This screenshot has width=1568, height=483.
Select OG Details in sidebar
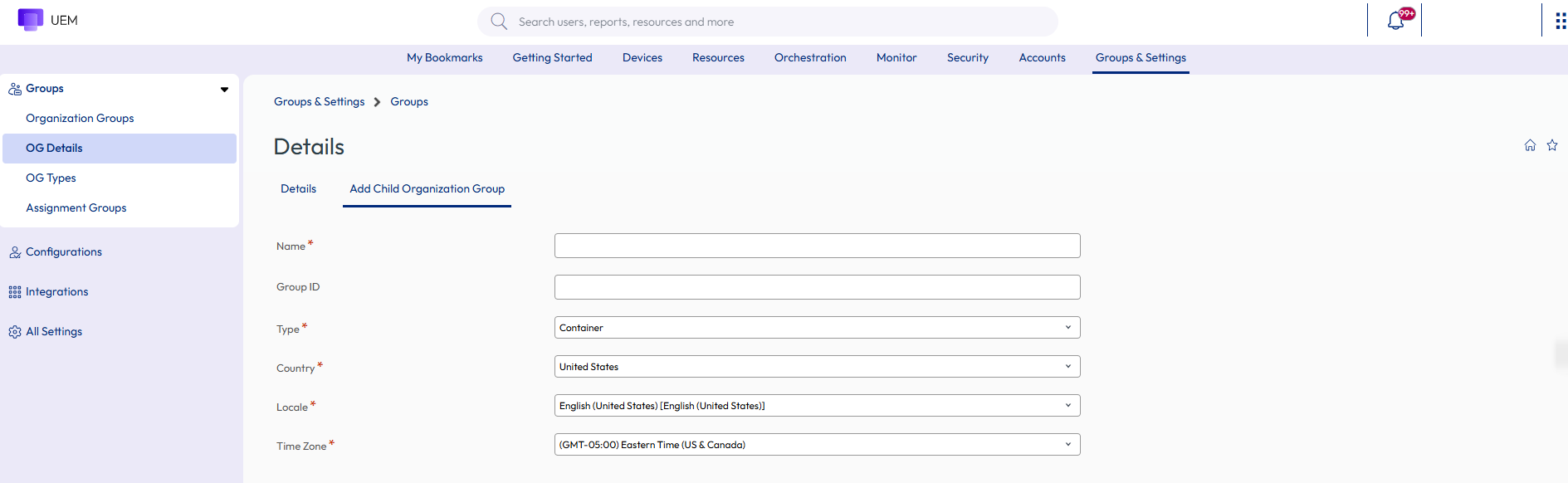coord(120,149)
